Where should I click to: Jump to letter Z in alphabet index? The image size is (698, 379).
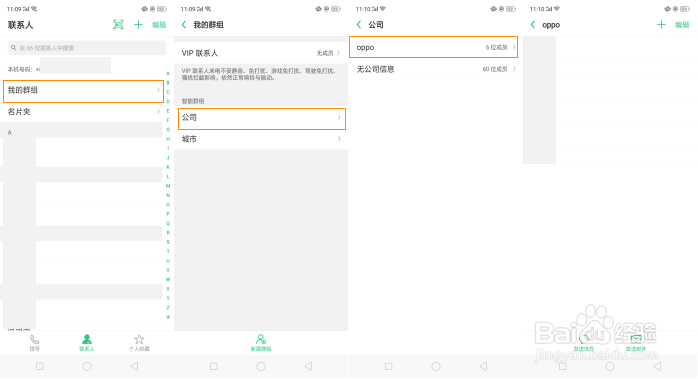(x=168, y=308)
